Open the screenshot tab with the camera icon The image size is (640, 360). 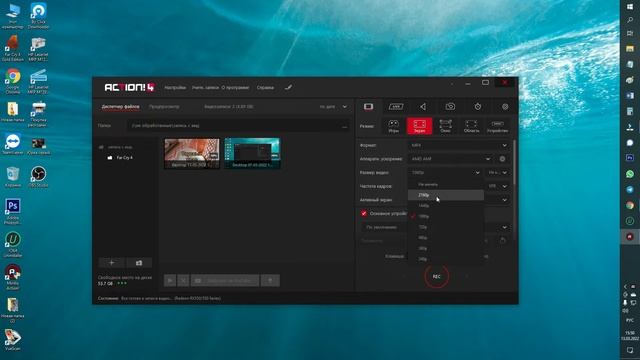point(450,107)
